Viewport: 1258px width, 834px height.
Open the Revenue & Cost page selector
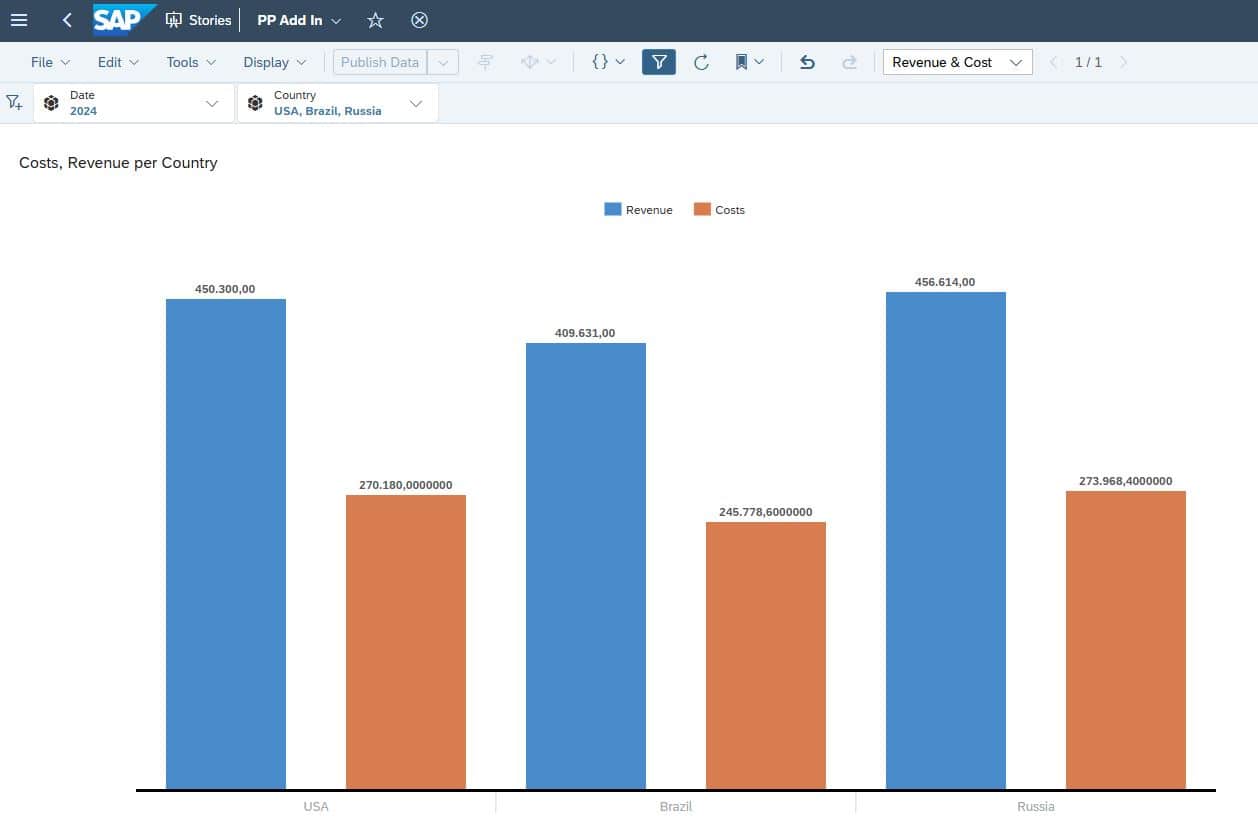[957, 62]
